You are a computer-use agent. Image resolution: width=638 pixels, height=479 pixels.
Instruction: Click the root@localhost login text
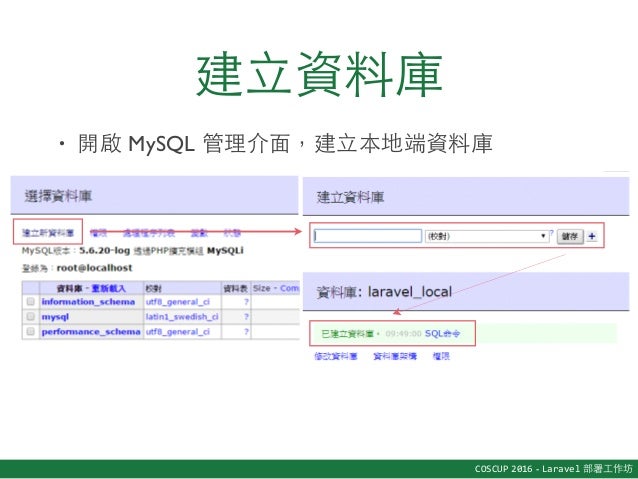pos(94,268)
